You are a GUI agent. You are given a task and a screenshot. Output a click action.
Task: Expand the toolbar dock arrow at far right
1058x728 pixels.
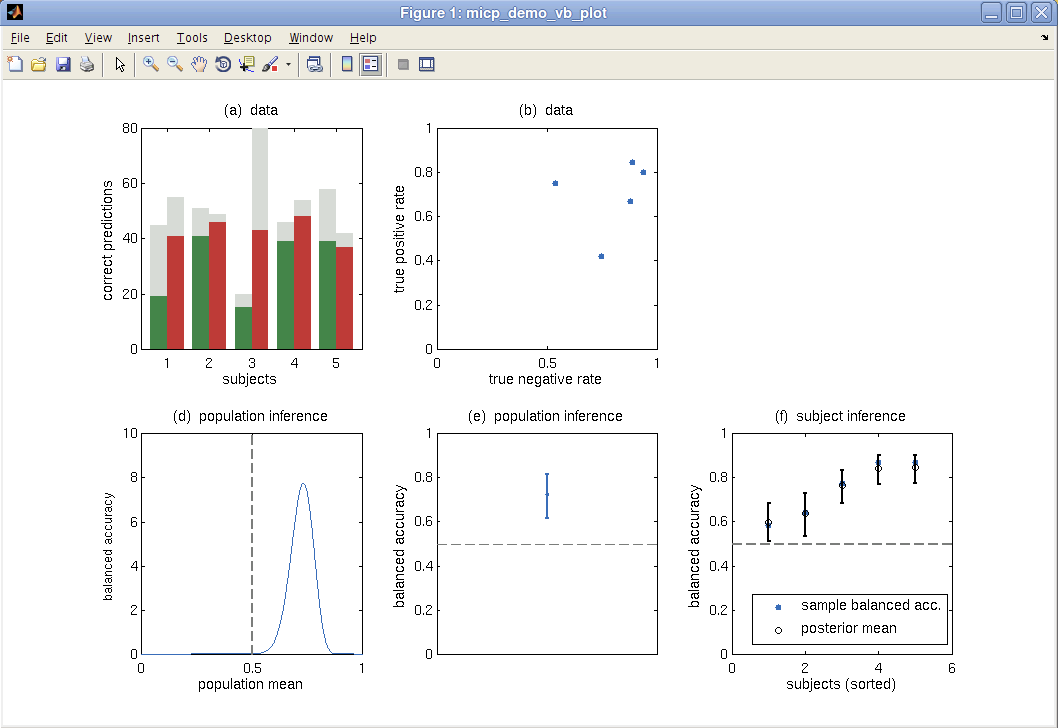coord(1045,38)
